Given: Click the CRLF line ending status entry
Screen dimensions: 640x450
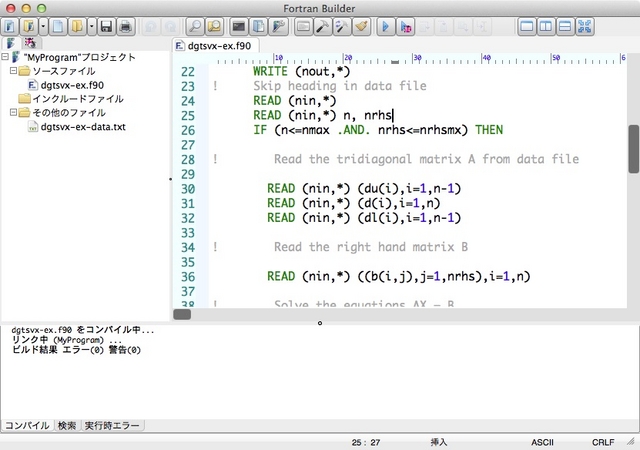Looking at the screenshot, I should (x=603, y=442).
